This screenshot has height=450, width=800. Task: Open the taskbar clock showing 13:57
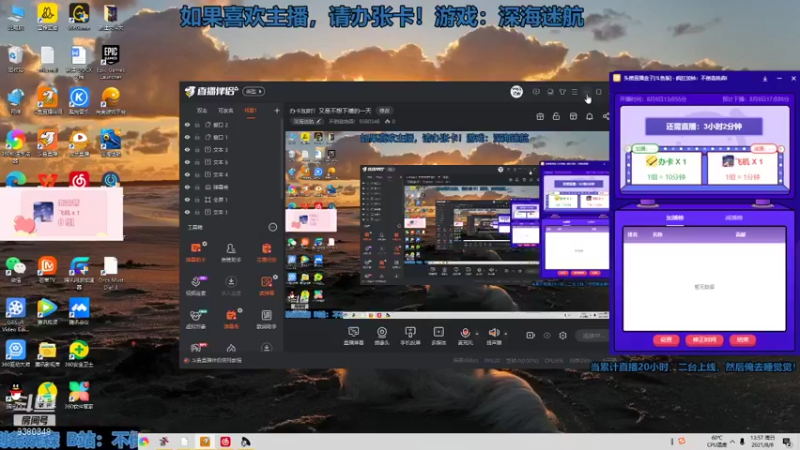pos(765,441)
